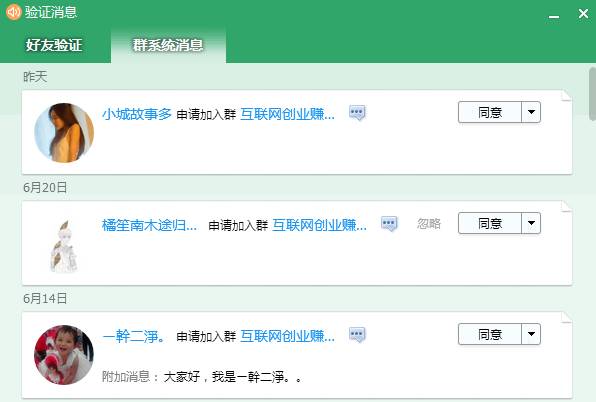This screenshot has height=402, width=596.
Task: Open group link 互联网创业赚... in 橘笙南木途归 row
Action: tap(319, 225)
